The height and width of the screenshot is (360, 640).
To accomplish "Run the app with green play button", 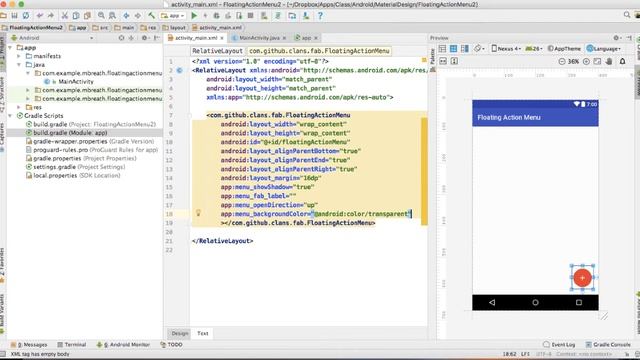I will (x=194, y=16).
